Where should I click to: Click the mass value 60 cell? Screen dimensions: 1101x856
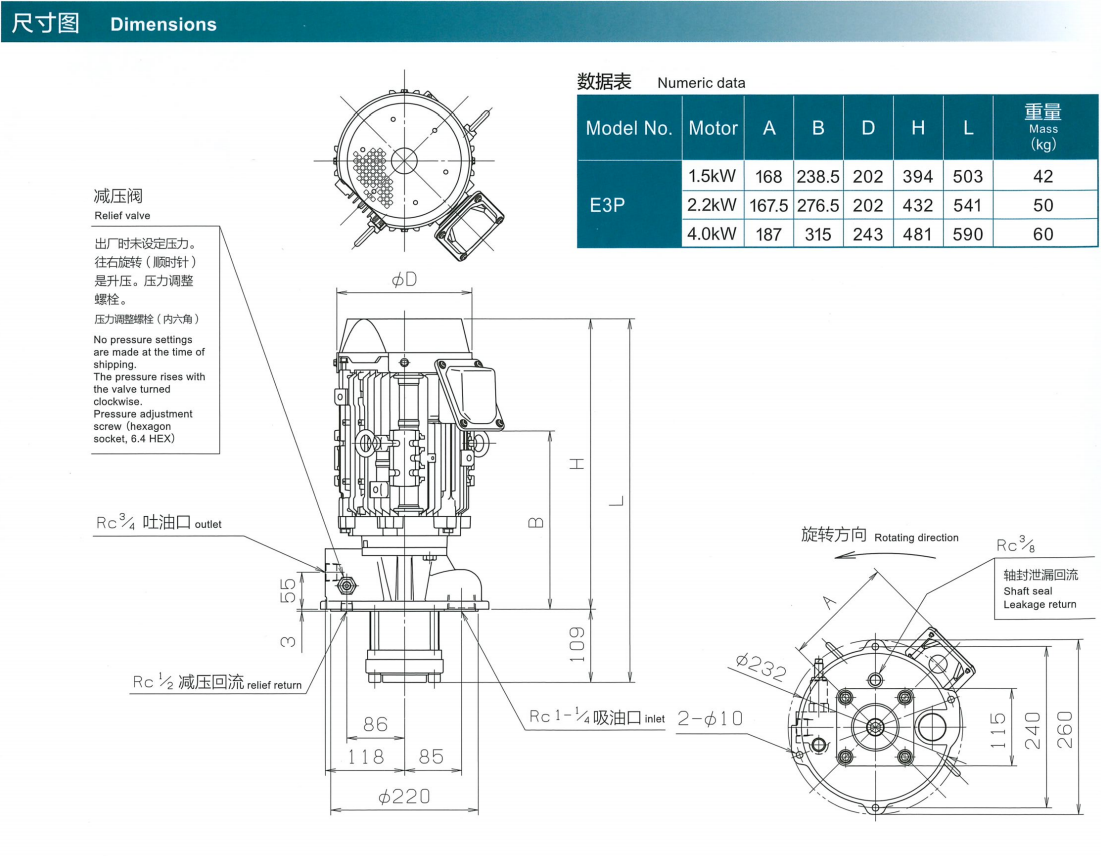click(1042, 234)
